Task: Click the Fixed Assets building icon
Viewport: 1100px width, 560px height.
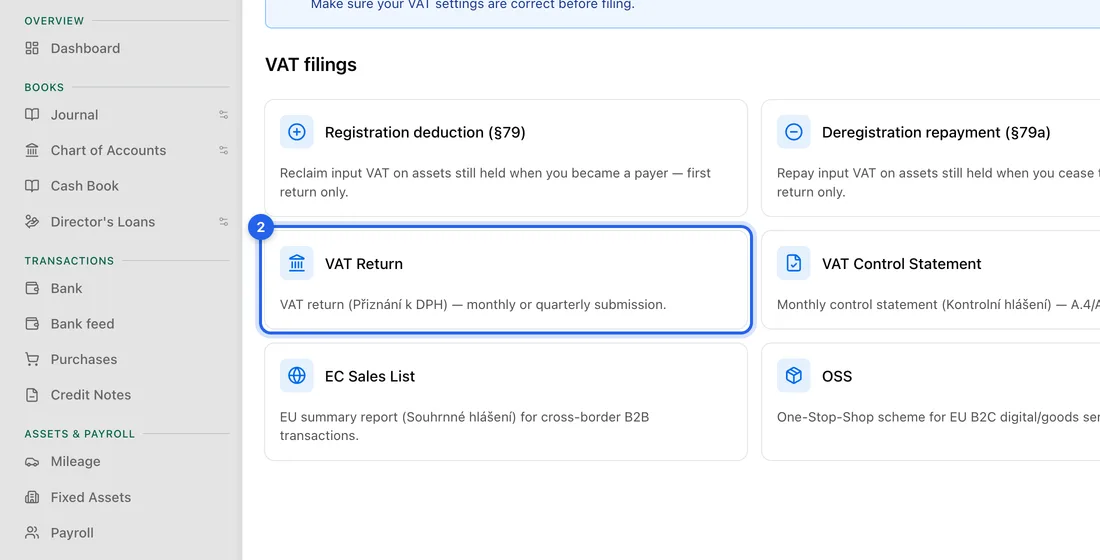Action: tap(32, 498)
